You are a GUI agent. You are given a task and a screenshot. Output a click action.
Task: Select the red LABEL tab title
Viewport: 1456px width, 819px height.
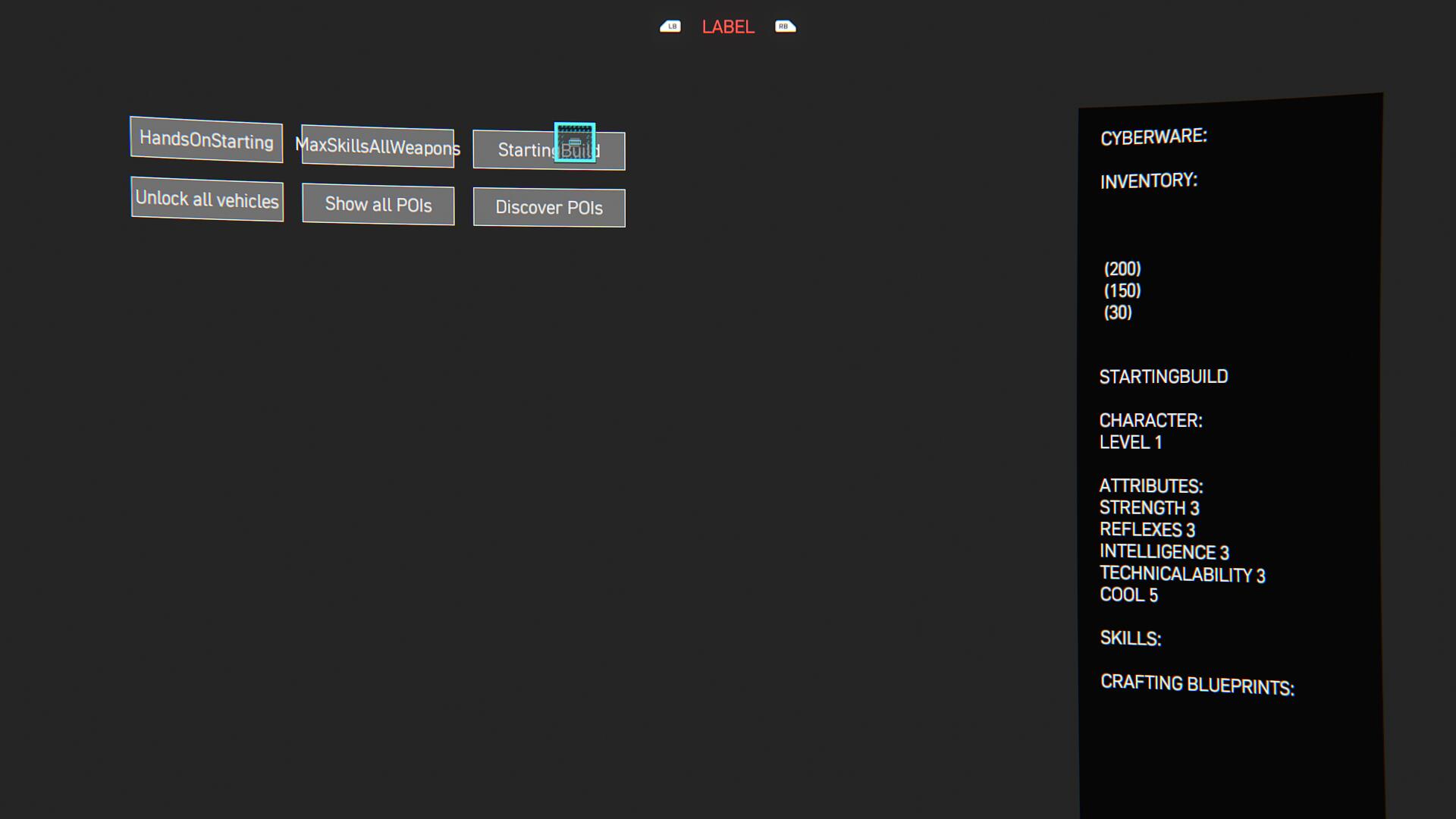point(727,27)
